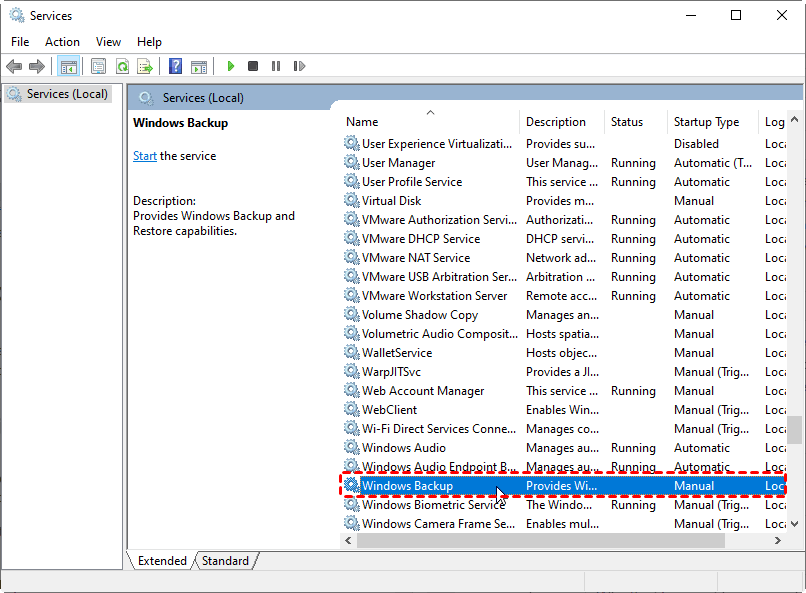Sort by Startup Type column header

[707, 122]
